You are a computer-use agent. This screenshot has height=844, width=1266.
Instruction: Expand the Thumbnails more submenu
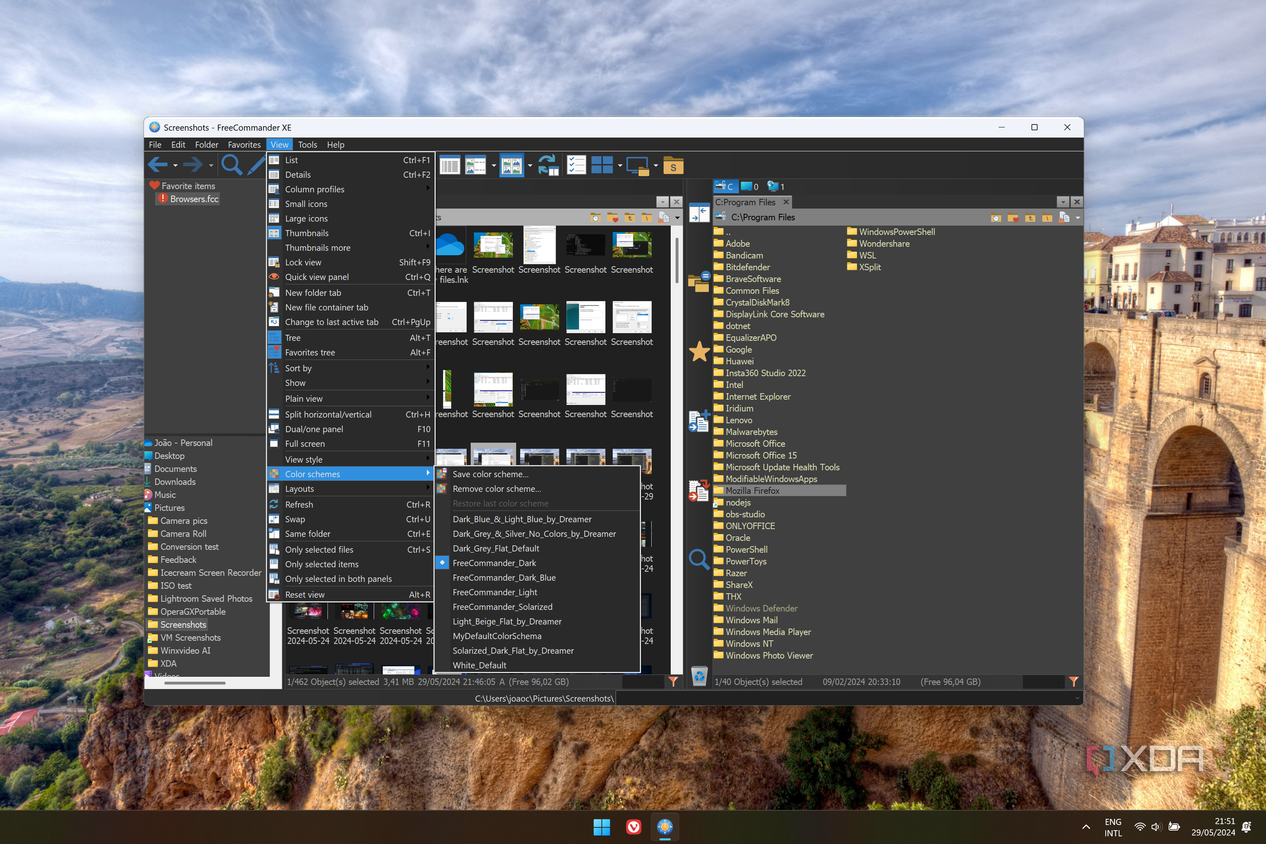pos(350,248)
